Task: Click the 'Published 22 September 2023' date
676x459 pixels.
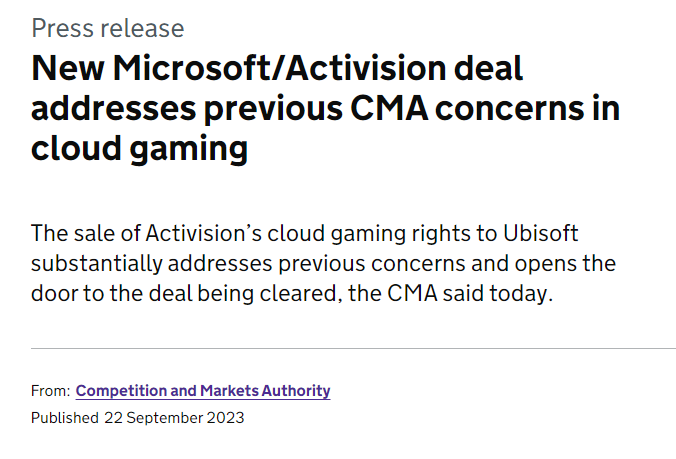Action: tap(137, 417)
